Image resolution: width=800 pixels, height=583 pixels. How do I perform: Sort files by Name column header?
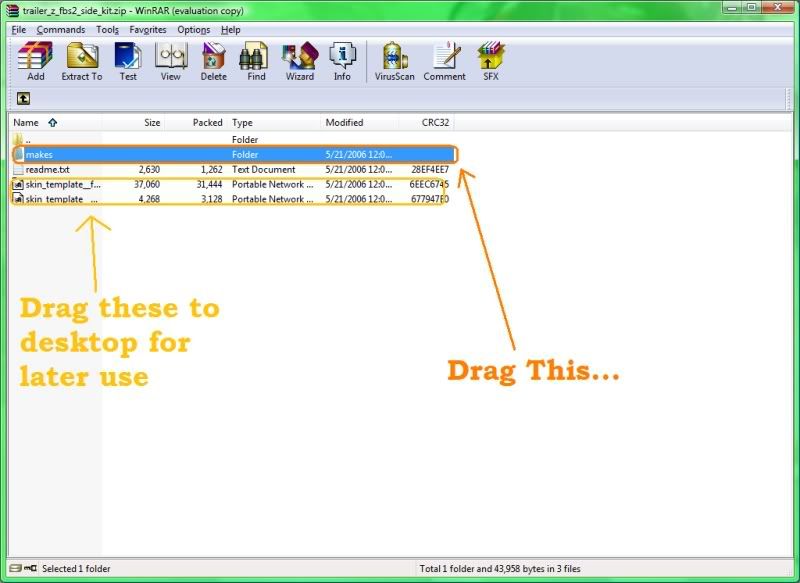[x=27, y=123]
